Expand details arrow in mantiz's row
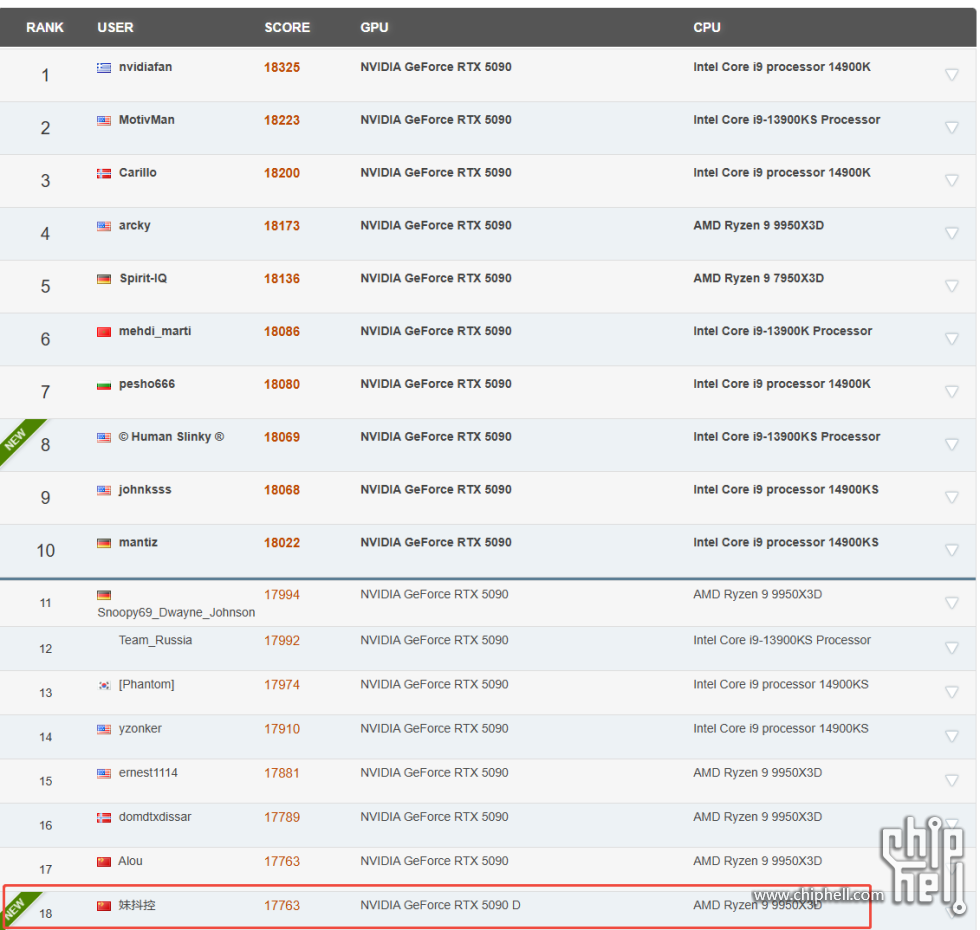 (951, 550)
